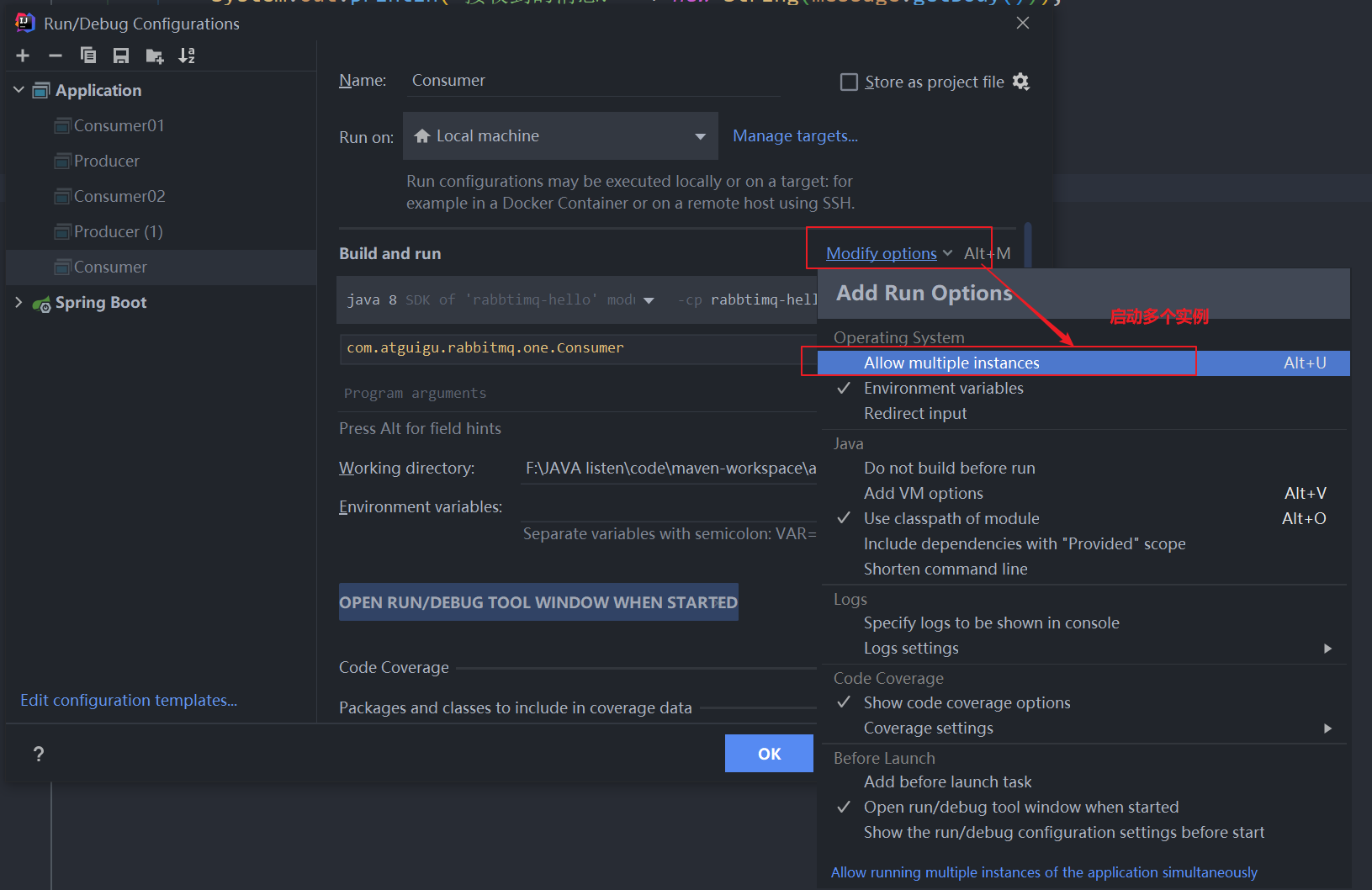Select Consumer01 configuration
This screenshot has width=1372, height=890.
[x=160, y=125]
